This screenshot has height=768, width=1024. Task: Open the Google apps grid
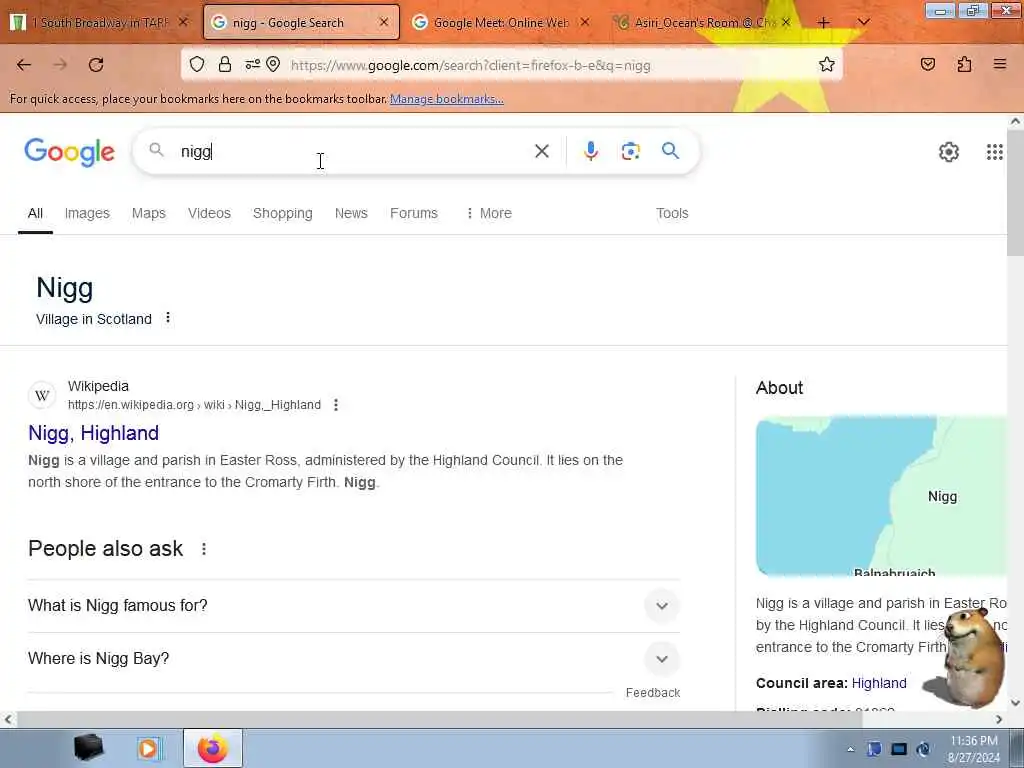(x=994, y=152)
